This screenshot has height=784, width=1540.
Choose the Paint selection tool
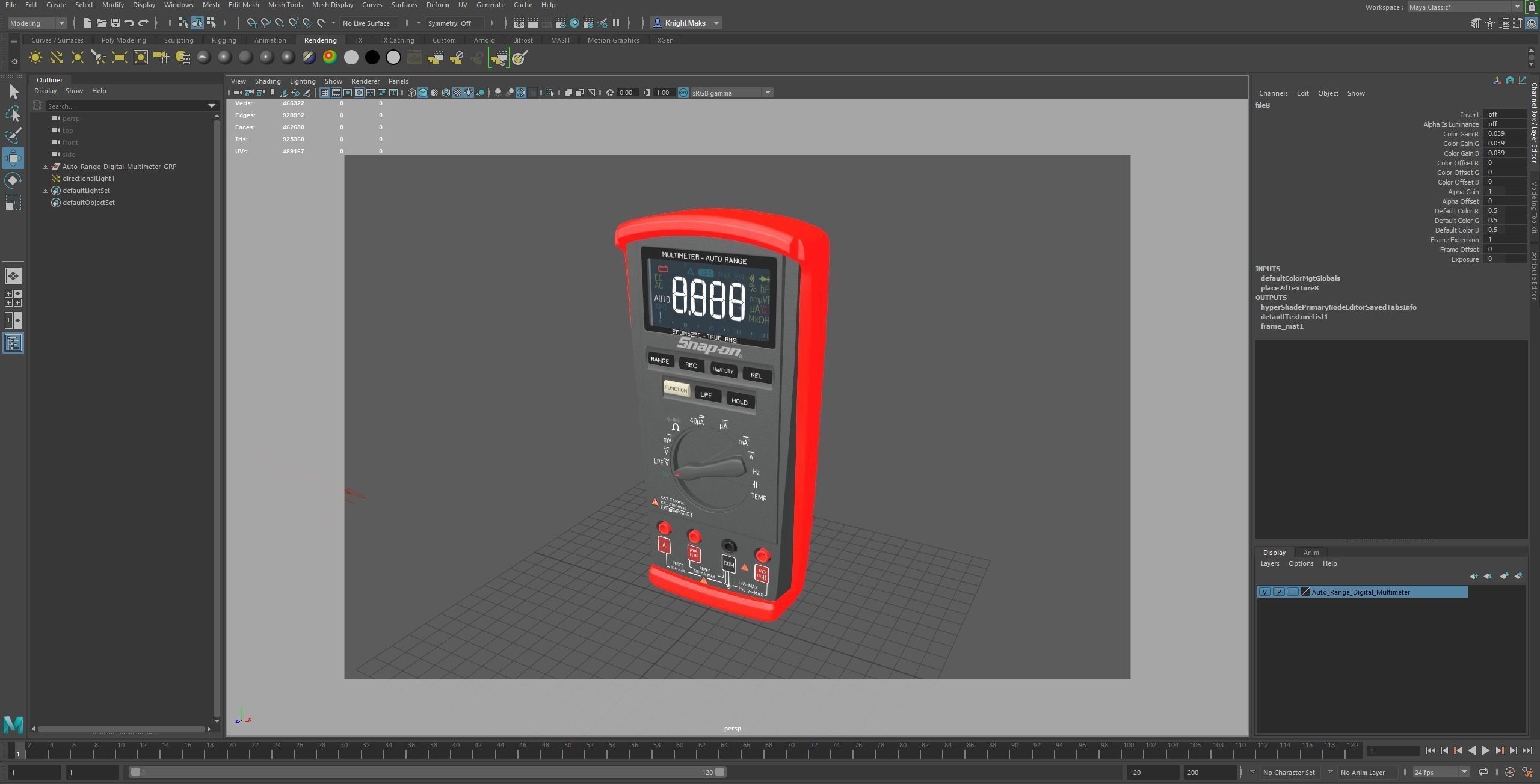coord(14,136)
